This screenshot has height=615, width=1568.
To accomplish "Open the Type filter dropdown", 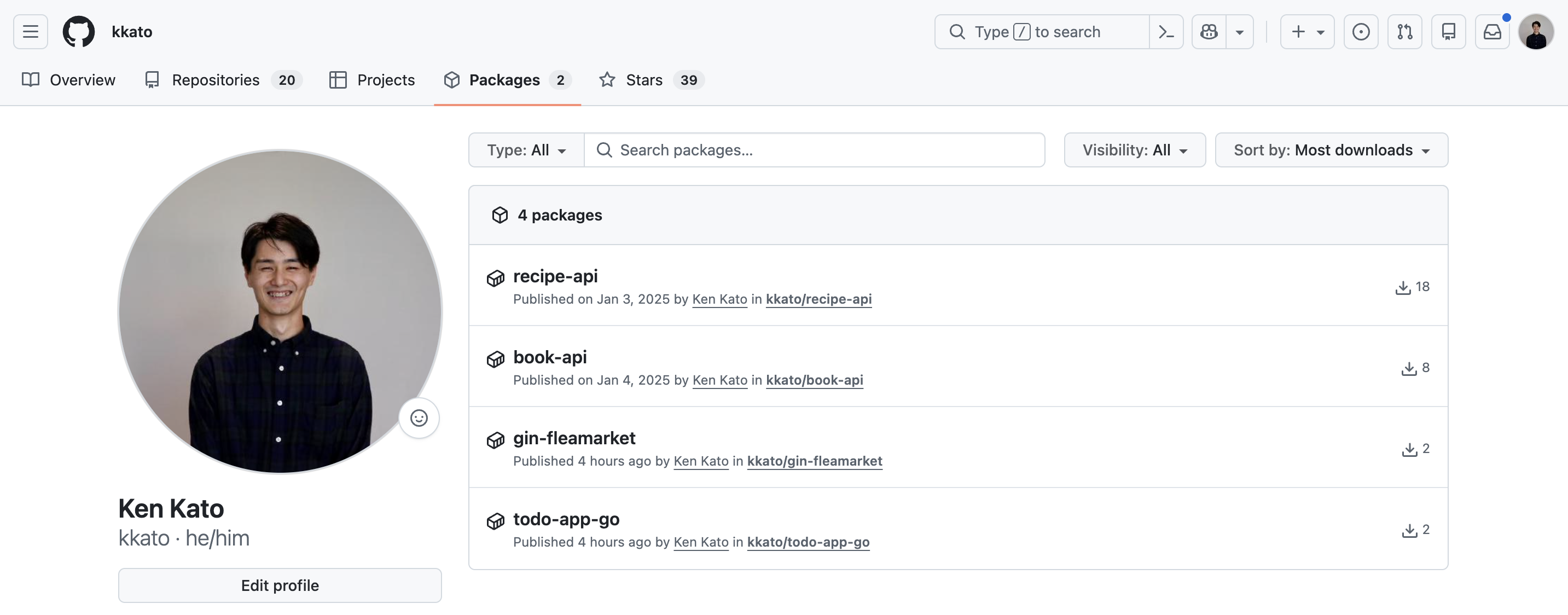I will (525, 150).
